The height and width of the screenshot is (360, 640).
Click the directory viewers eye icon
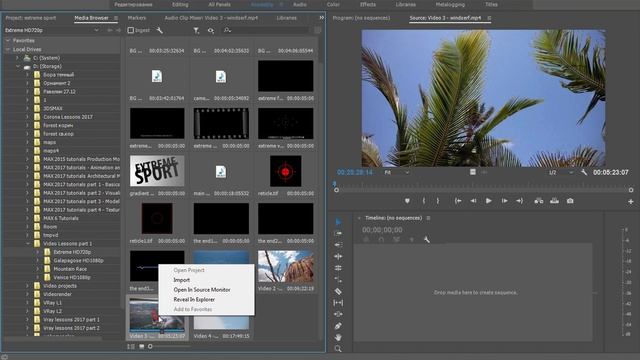click(211, 30)
